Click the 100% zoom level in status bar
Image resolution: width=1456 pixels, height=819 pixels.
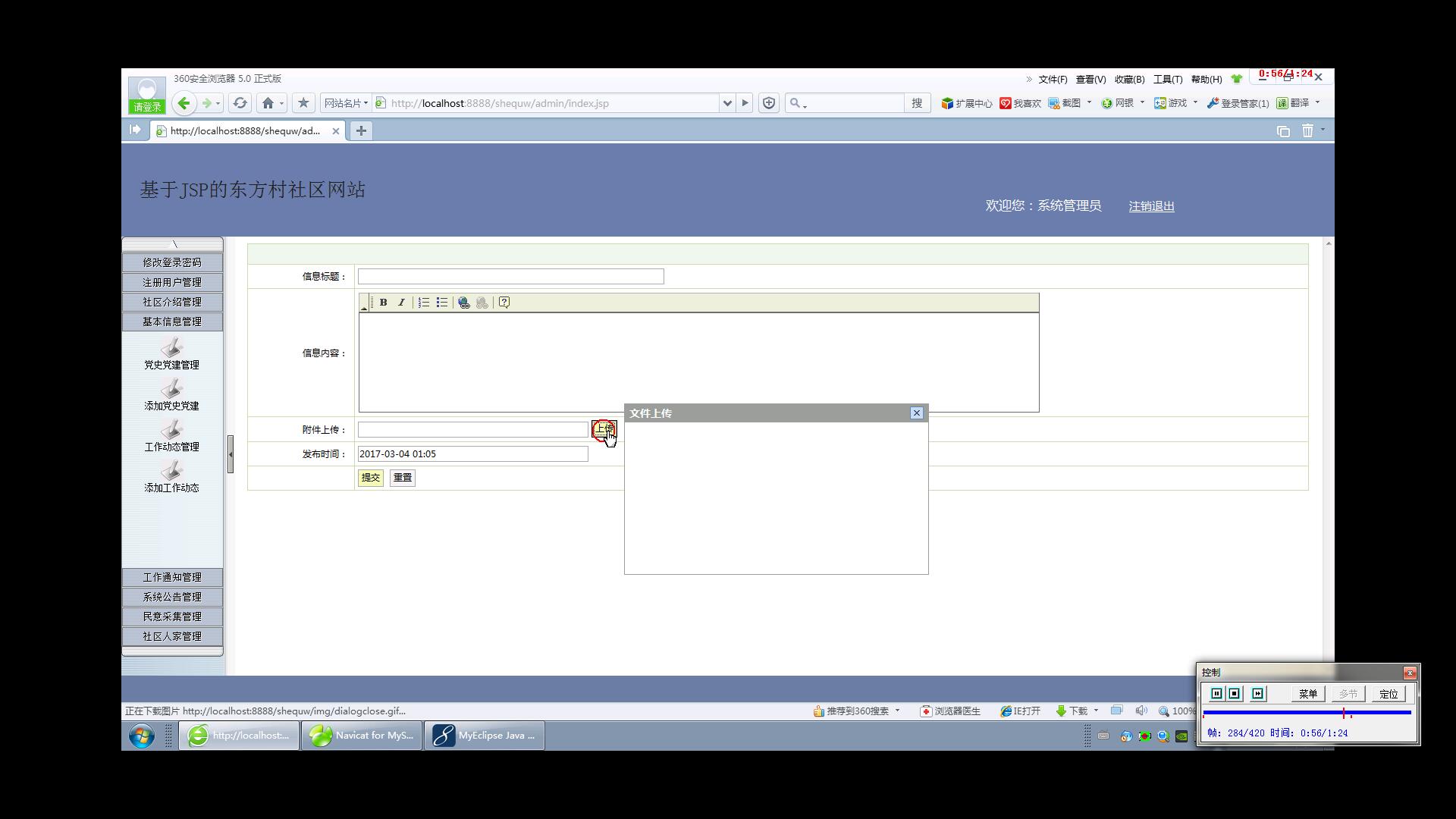click(1178, 711)
